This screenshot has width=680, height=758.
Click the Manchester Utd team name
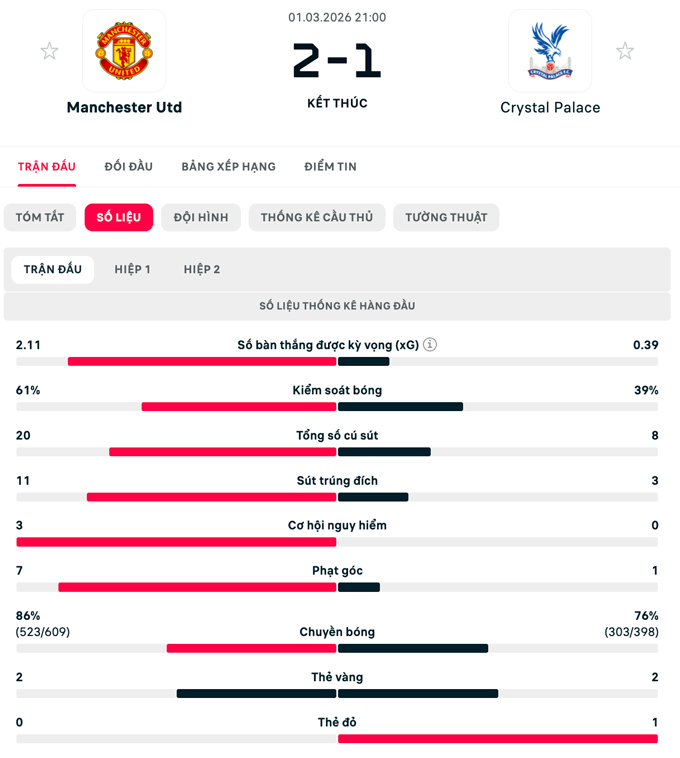(124, 108)
